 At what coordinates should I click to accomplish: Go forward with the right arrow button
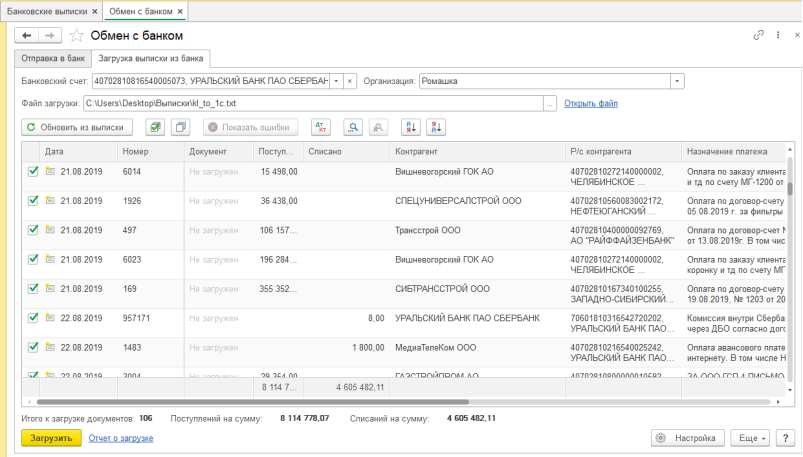coord(50,35)
